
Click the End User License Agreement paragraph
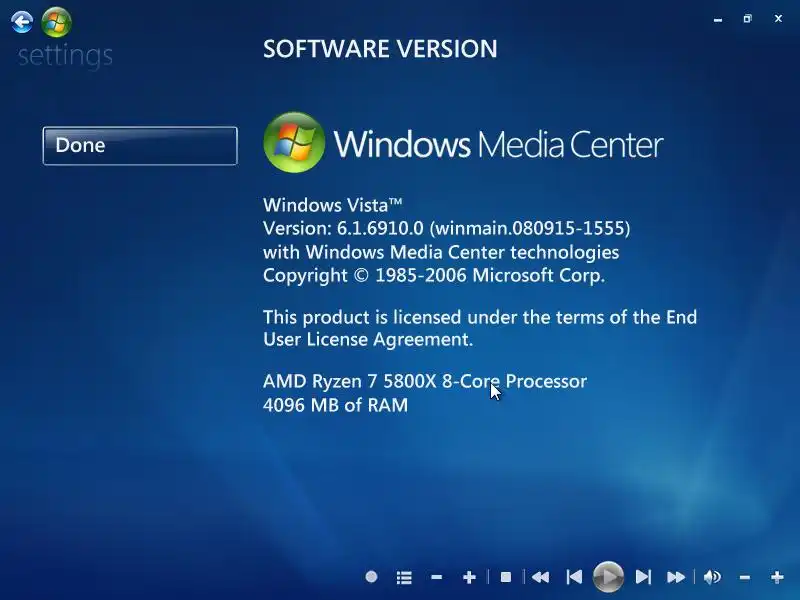click(x=480, y=329)
